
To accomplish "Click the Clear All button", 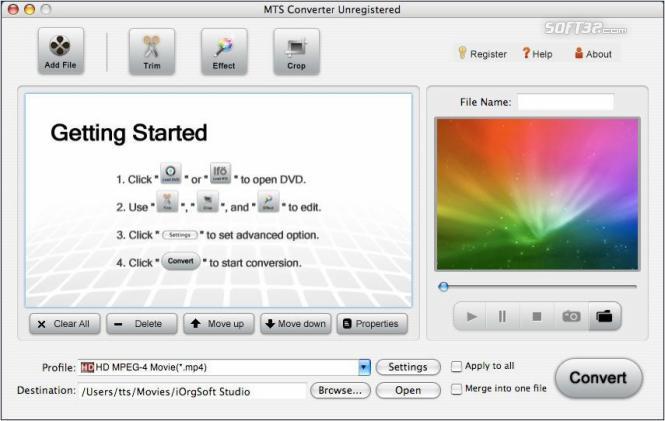I will pyautogui.click(x=64, y=324).
